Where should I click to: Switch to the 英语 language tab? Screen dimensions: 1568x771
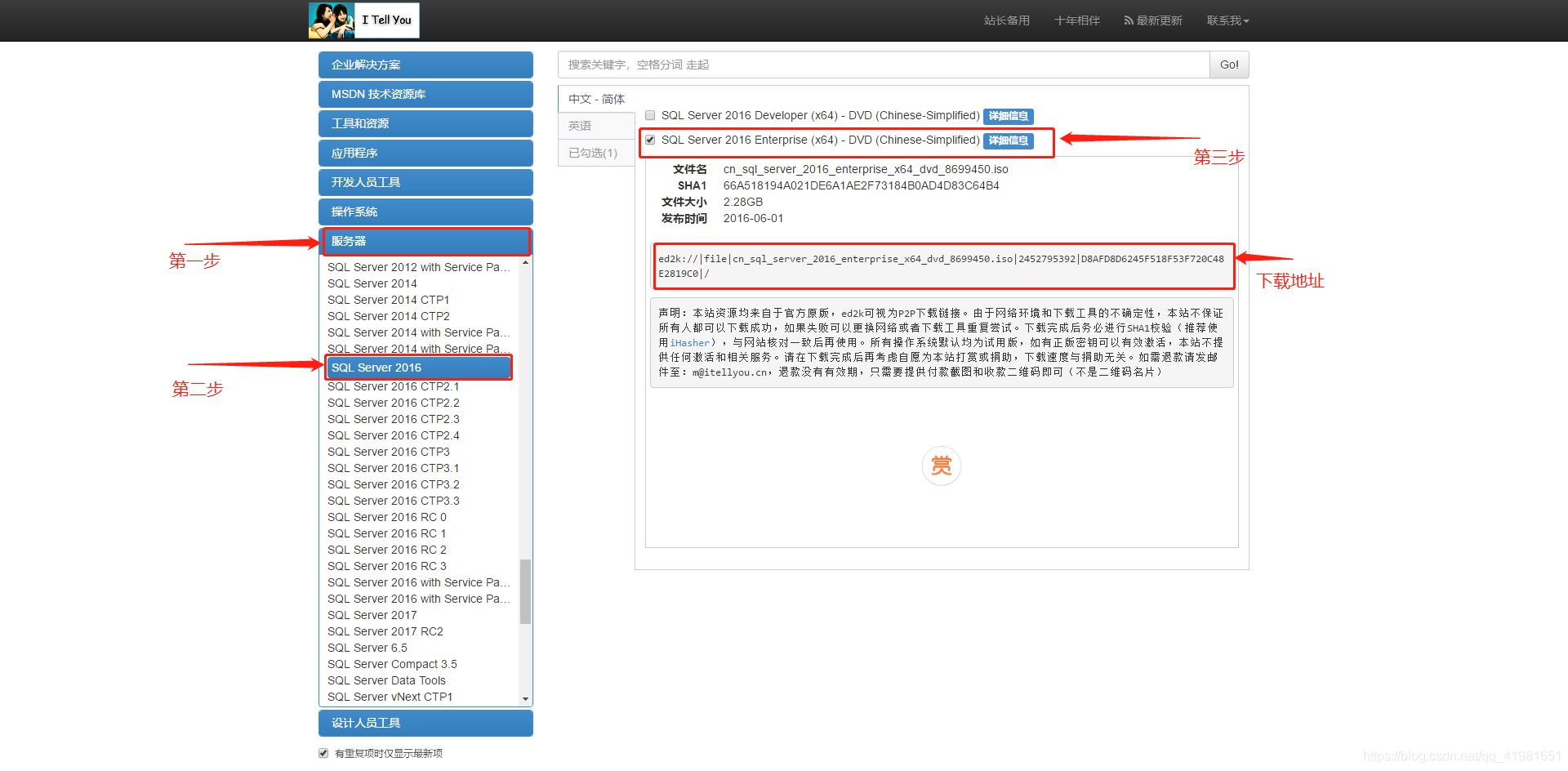[x=596, y=126]
